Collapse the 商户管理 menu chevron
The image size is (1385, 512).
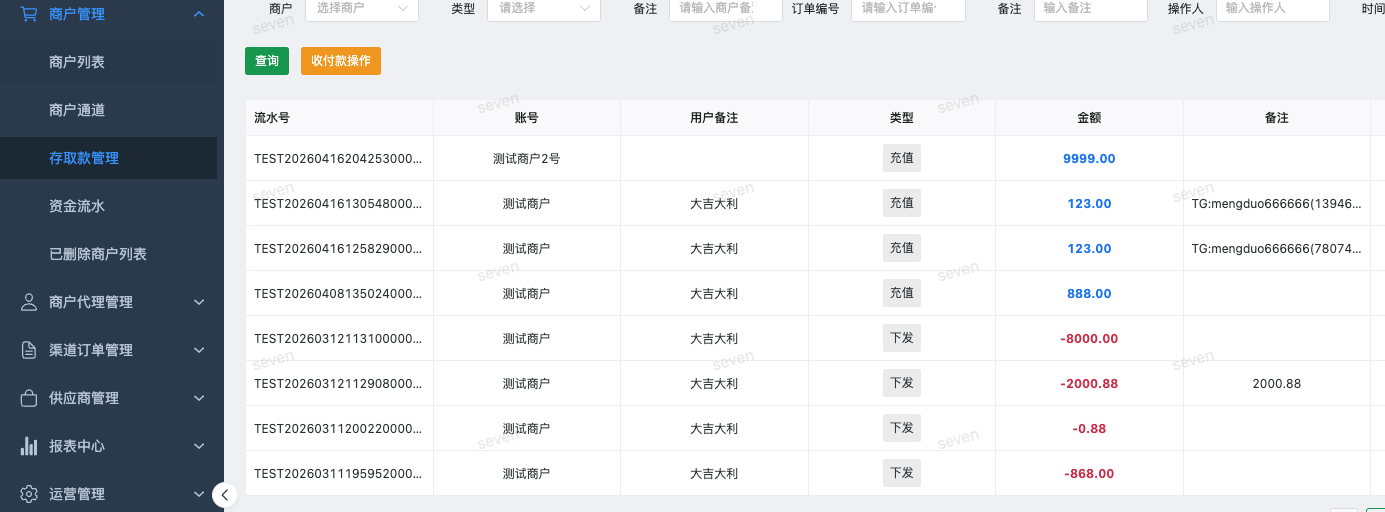click(x=199, y=14)
